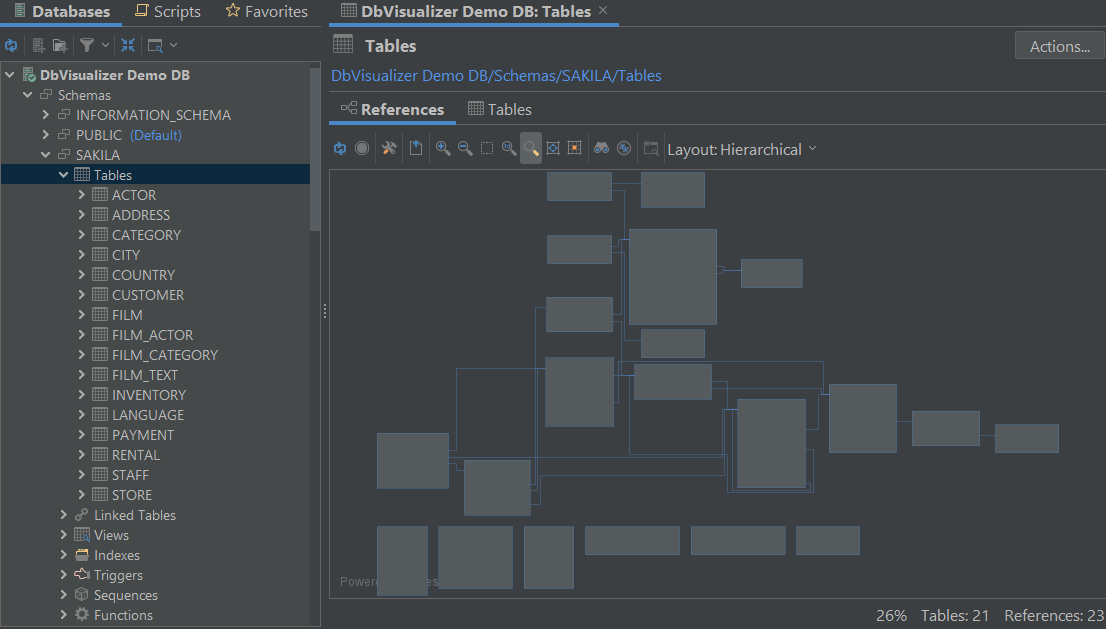Select the INVENTORY table row
The image size is (1106, 629).
(x=155, y=395)
